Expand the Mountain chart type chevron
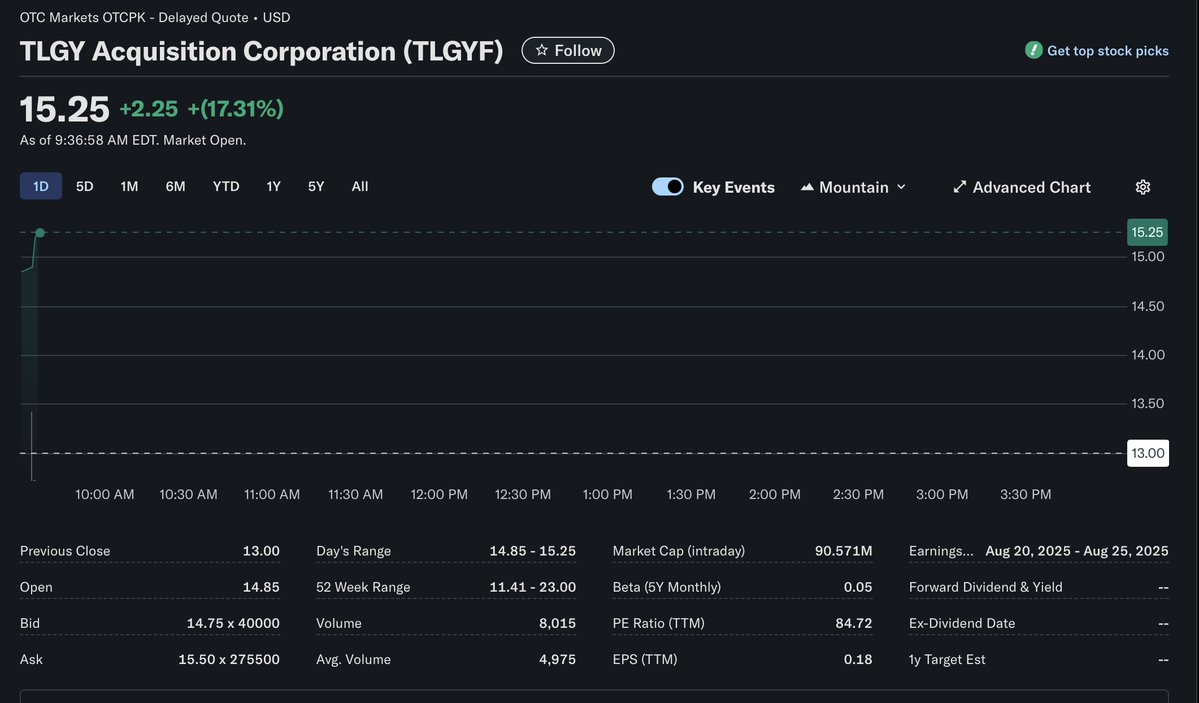Screen dimensions: 1199x703 click(901, 187)
